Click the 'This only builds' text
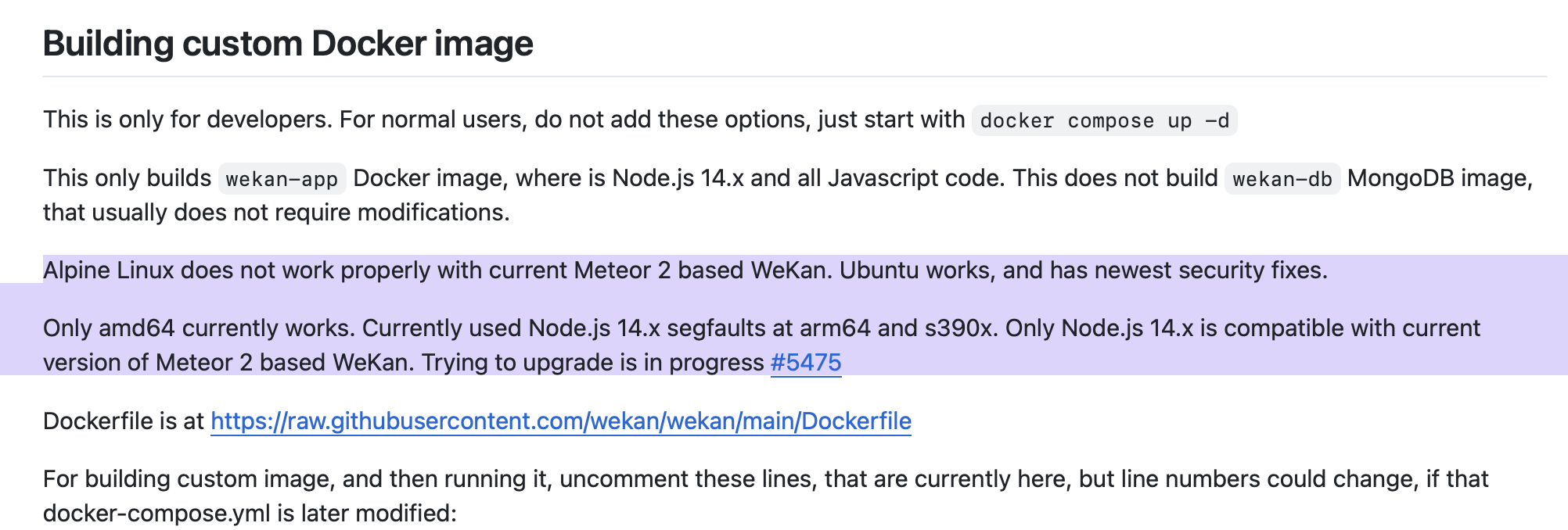The height and width of the screenshot is (530, 1568). (x=127, y=178)
